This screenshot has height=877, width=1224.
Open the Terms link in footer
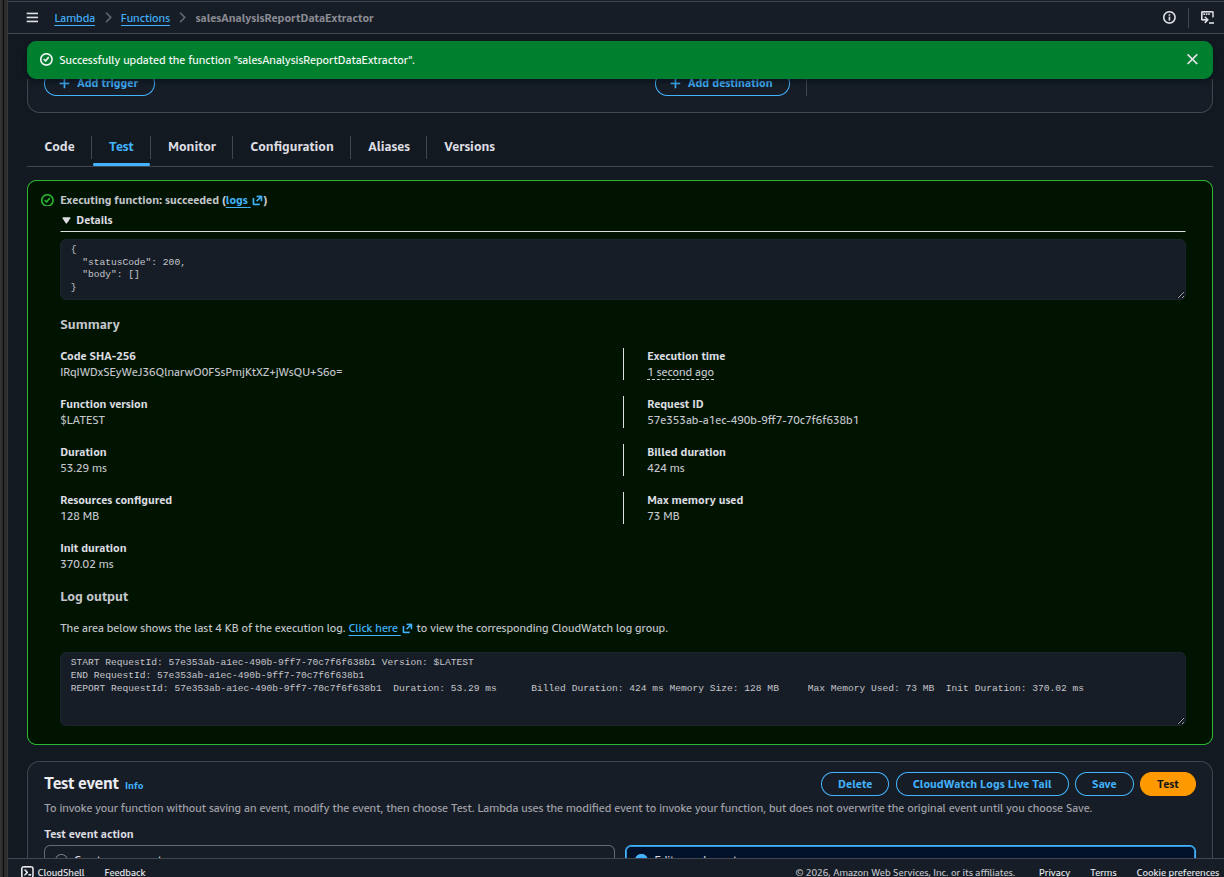pos(1103,872)
